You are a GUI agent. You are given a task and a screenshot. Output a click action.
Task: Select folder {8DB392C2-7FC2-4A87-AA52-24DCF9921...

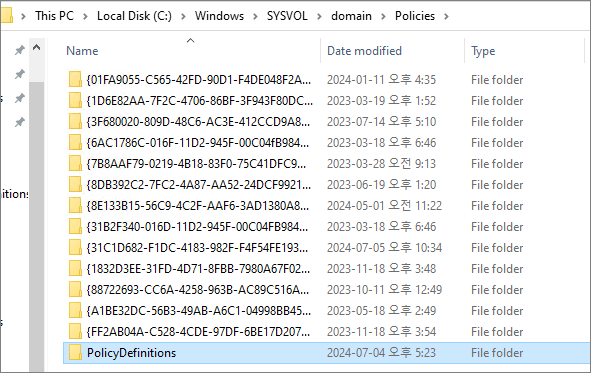pyautogui.click(x=199, y=185)
